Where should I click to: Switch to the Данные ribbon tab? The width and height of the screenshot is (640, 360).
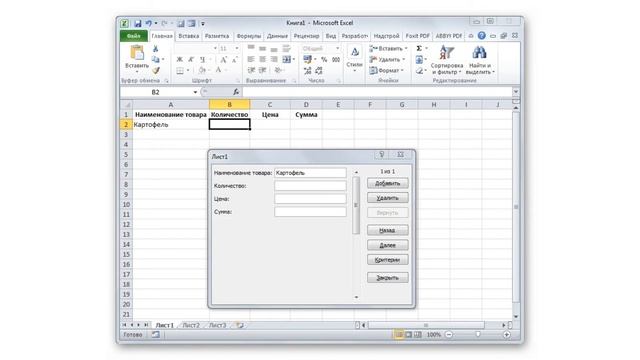coord(277,36)
